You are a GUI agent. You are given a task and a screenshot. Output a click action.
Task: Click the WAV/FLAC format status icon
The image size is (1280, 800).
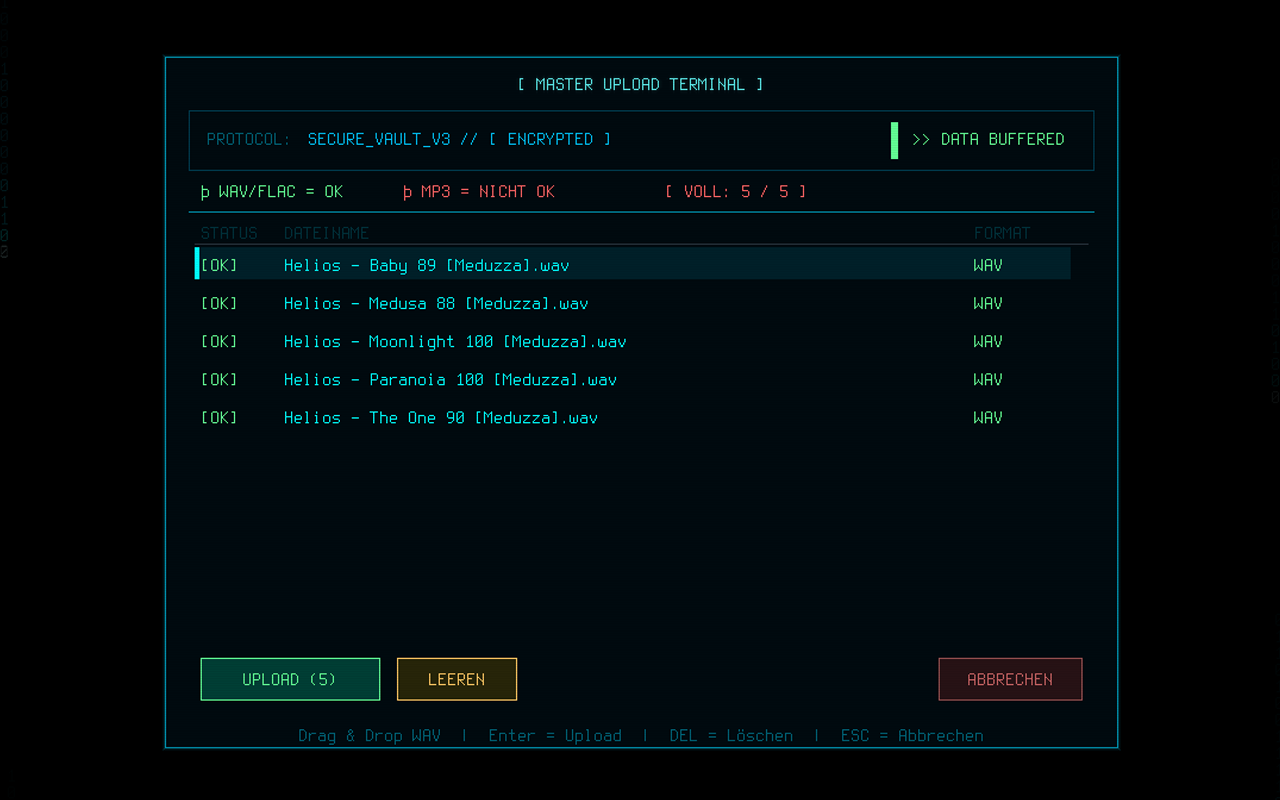(203, 191)
